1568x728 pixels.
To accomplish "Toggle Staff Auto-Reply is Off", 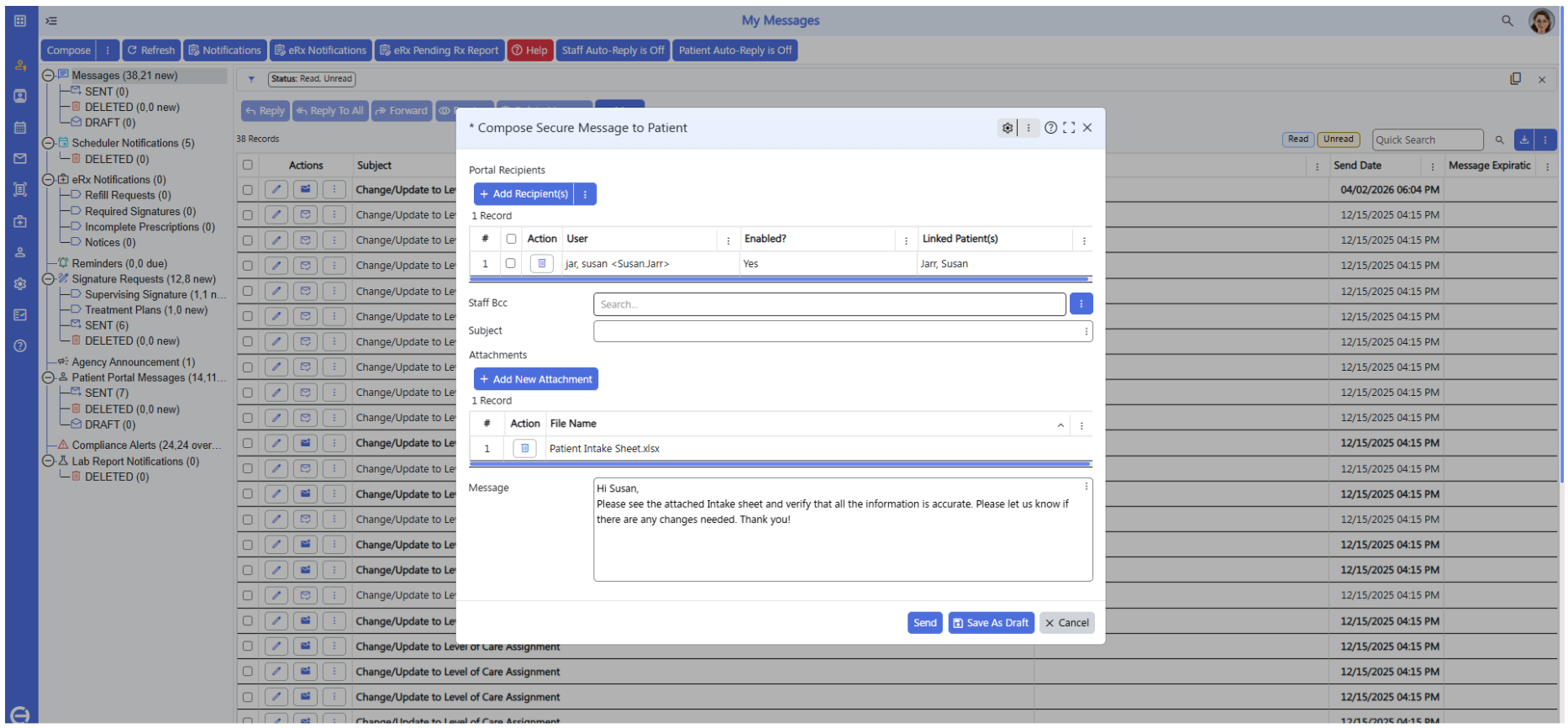I will 613,50.
